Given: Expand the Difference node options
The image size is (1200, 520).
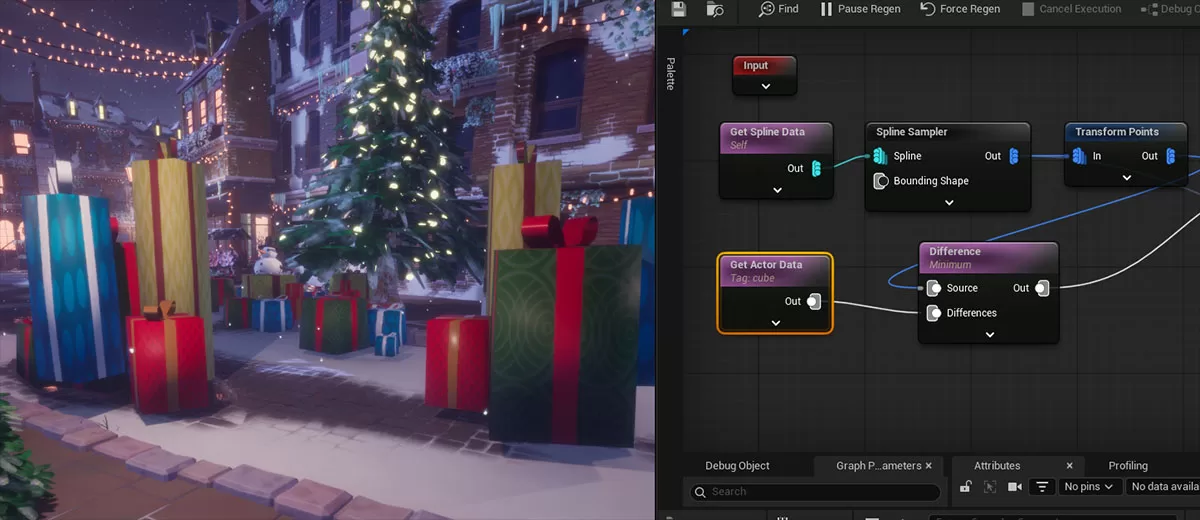Looking at the screenshot, I should pos(989,335).
